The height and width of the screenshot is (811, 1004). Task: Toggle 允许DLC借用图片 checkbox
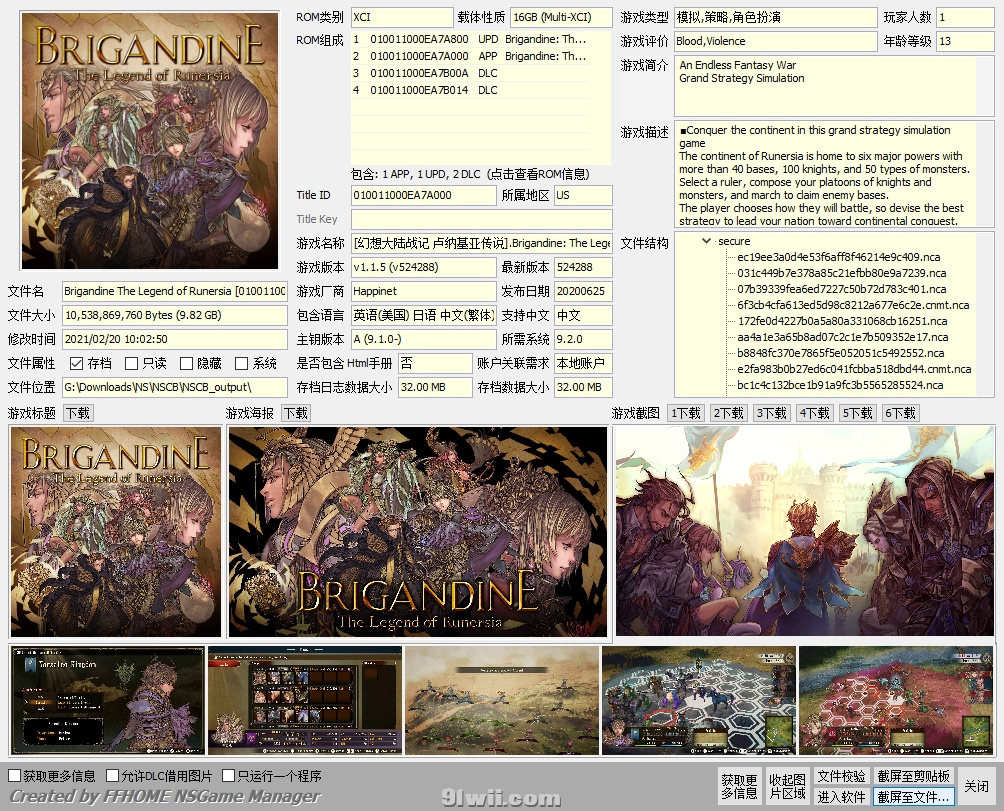point(113,776)
